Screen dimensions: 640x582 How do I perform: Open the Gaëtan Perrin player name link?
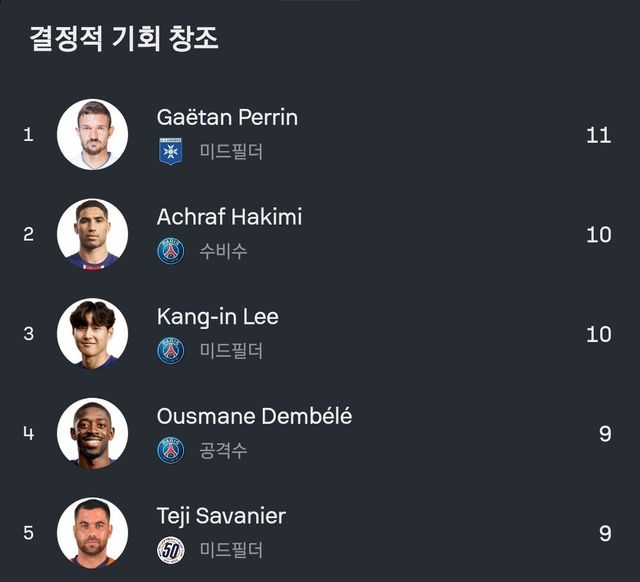coord(227,117)
